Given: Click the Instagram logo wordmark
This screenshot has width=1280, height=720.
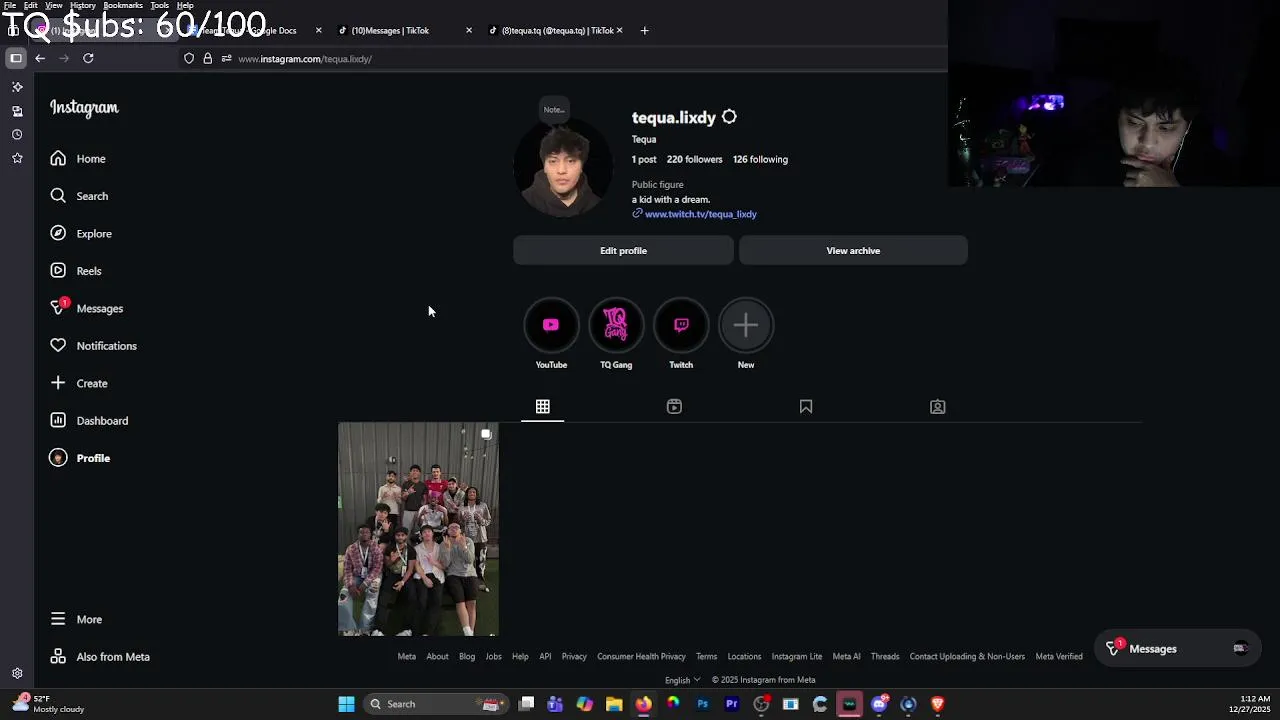Looking at the screenshot, I should (84, 108).
